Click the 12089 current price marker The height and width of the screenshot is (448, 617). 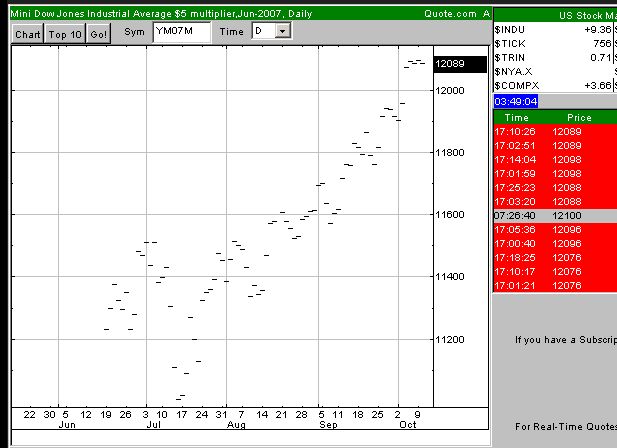click(460, 64)
